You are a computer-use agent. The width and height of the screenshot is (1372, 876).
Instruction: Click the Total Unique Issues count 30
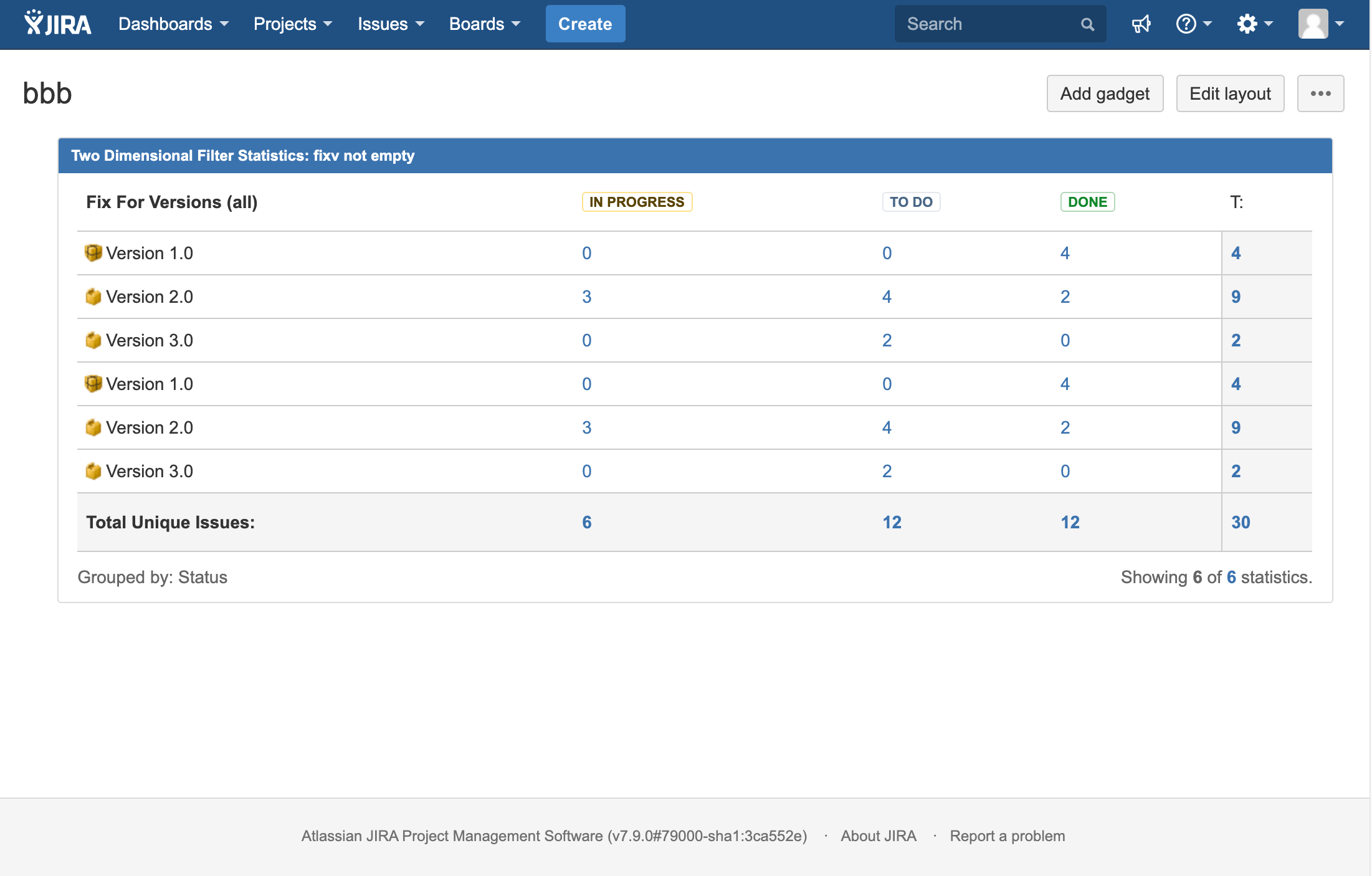(x=1241, y=522)
